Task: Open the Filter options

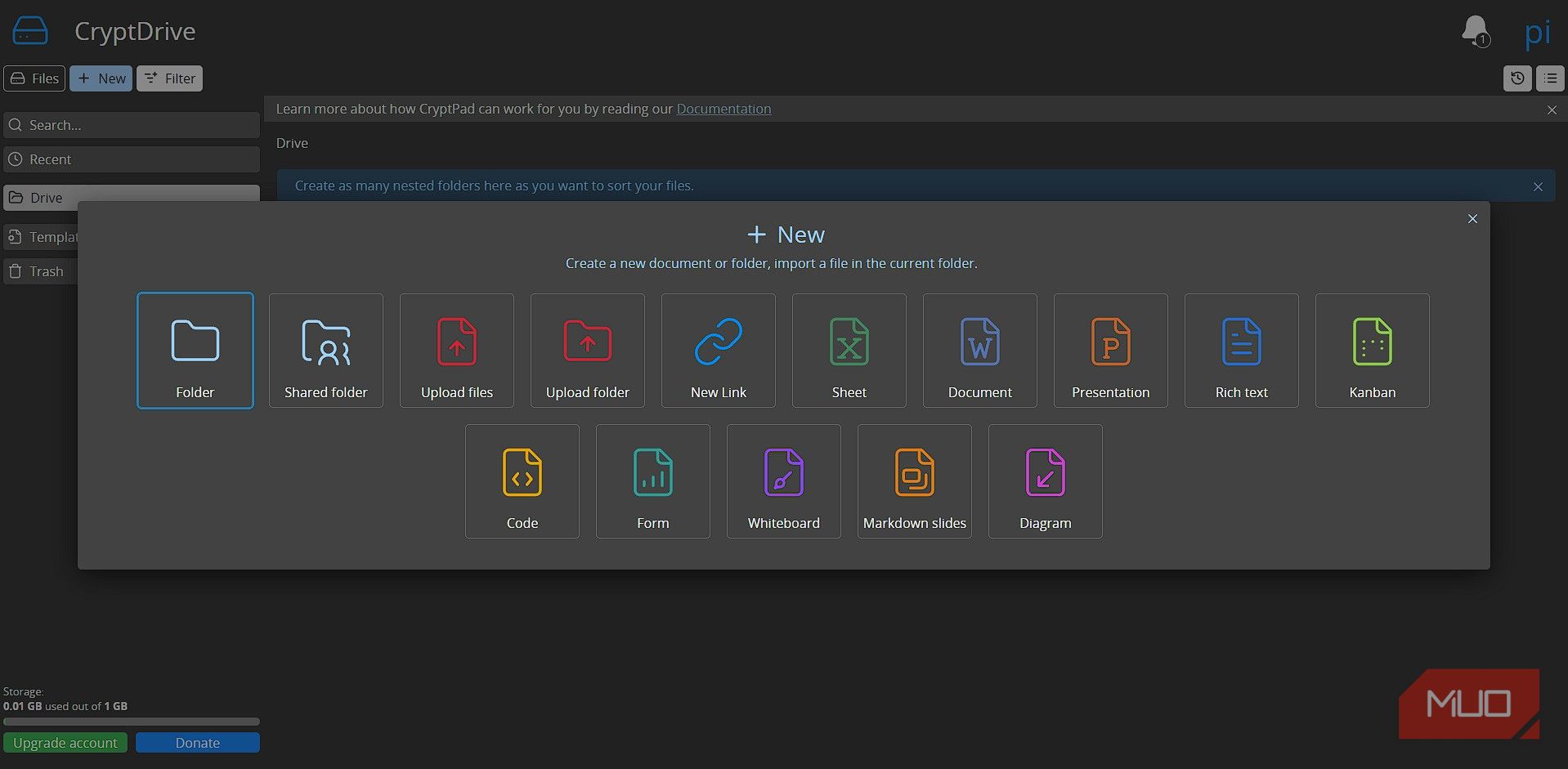Action: [169, 78]
